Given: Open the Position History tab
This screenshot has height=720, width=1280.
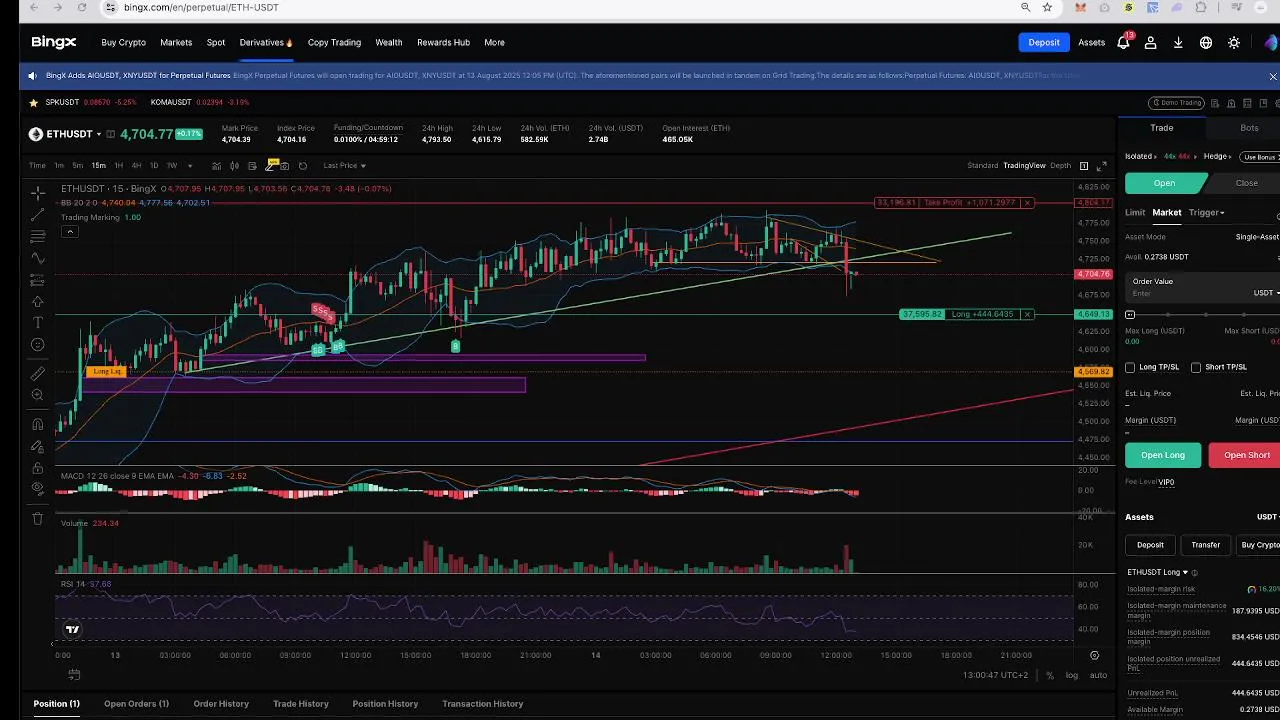Looking at the screenshot, I should (x=385, y=704).
